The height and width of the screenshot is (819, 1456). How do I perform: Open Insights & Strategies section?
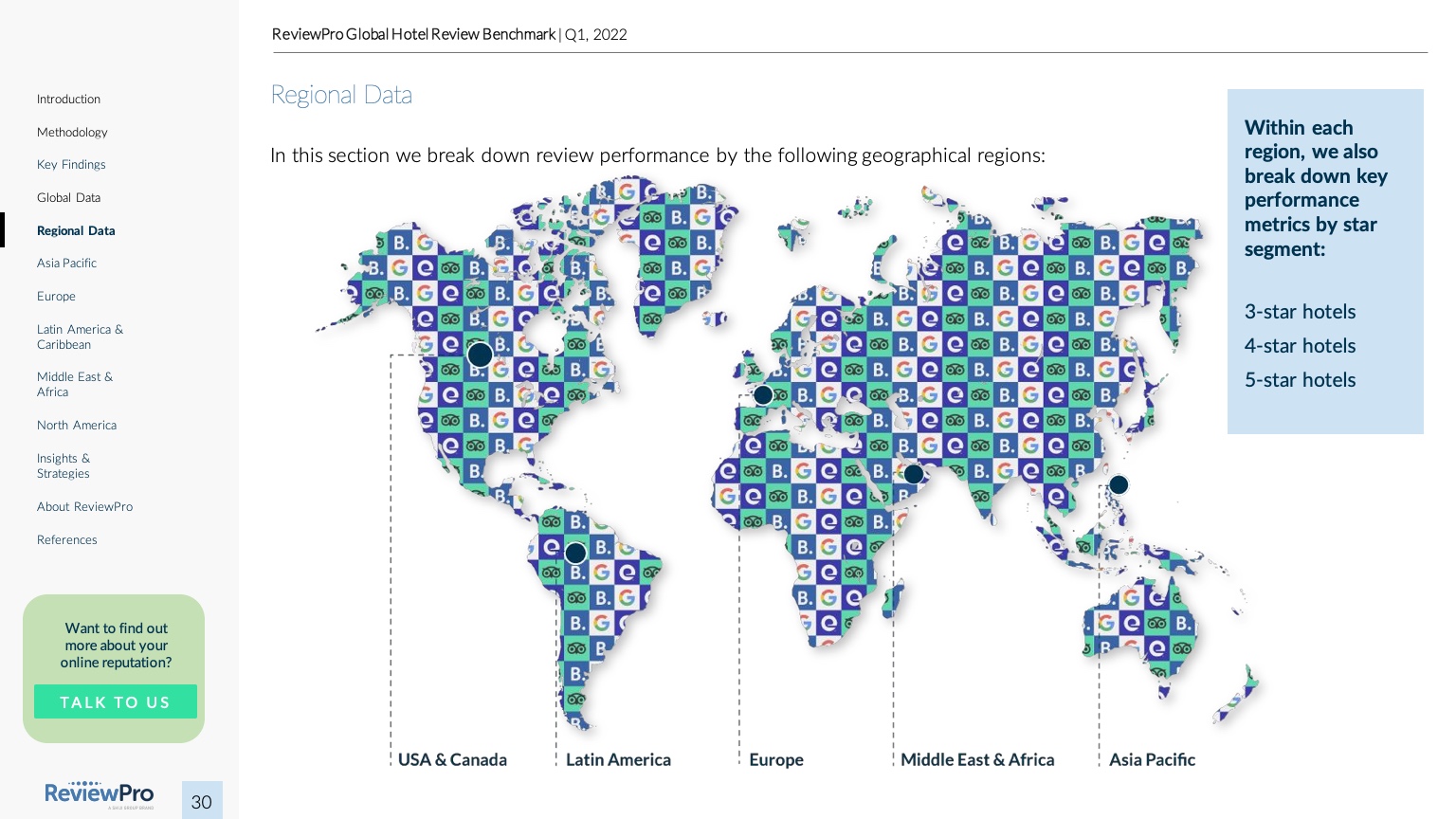[64, 465]
